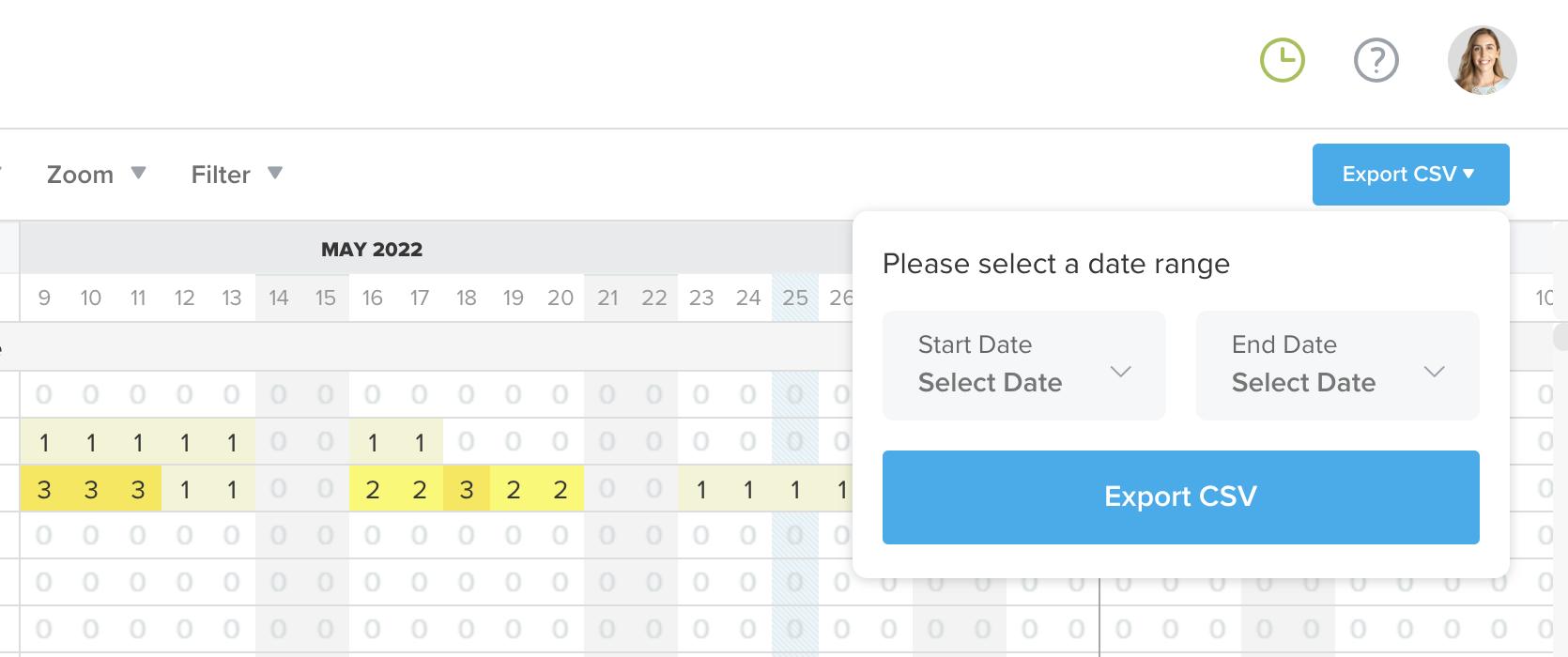
Task: Click the Zoom triangle arrow icon
Action: (x=138, y=173)
